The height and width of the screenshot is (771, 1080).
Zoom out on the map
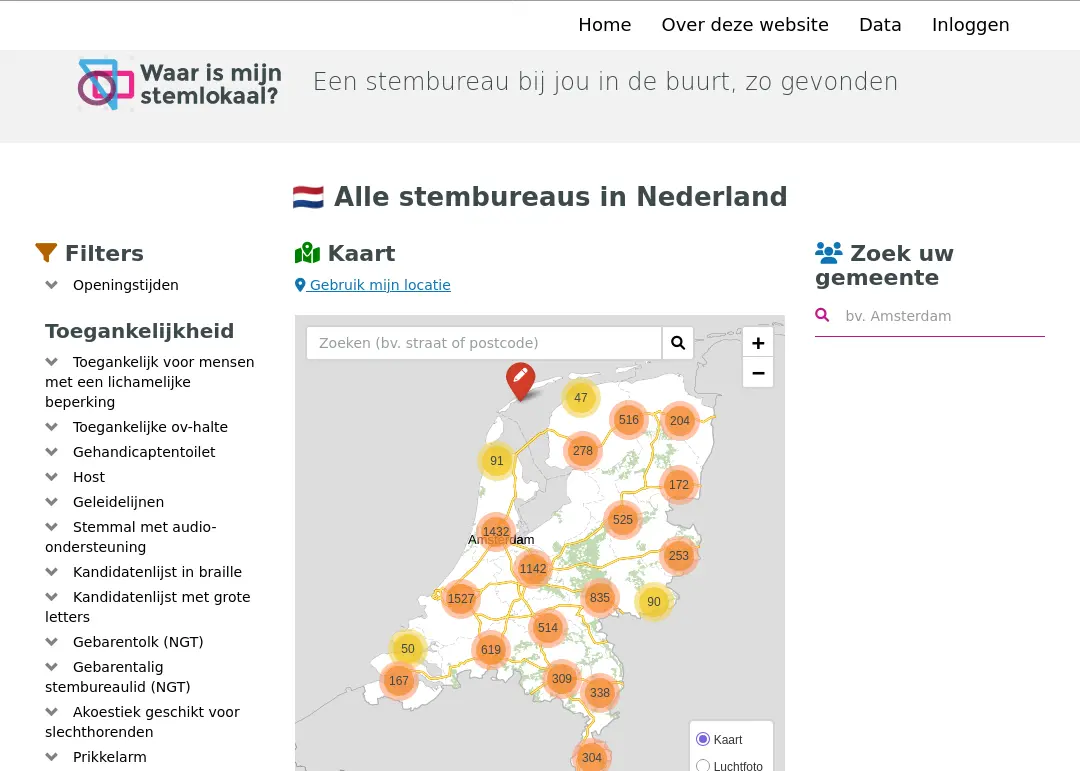[758, 373]
